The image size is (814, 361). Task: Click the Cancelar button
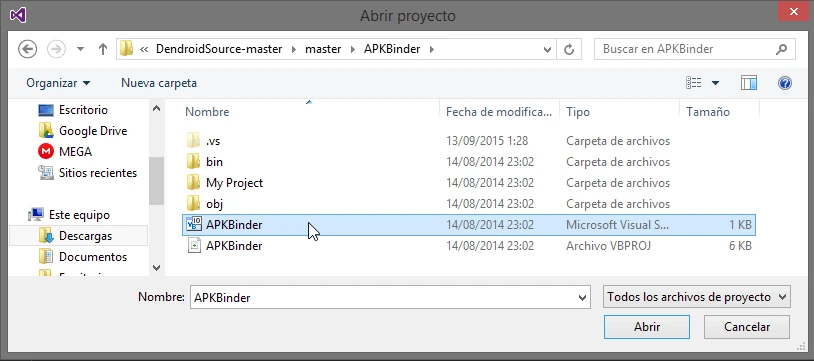747,327
